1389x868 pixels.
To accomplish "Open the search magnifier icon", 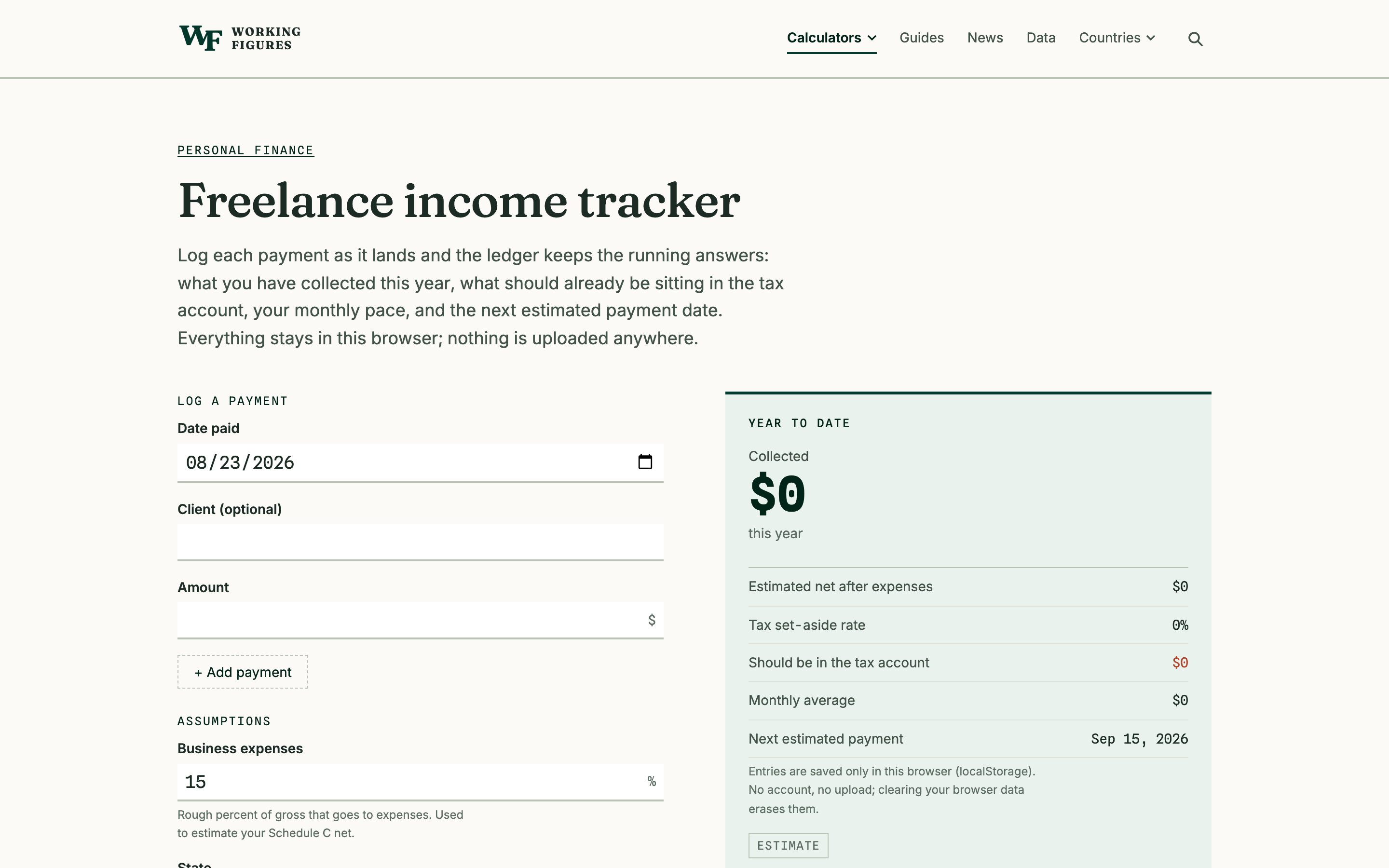I will 1195,39.
